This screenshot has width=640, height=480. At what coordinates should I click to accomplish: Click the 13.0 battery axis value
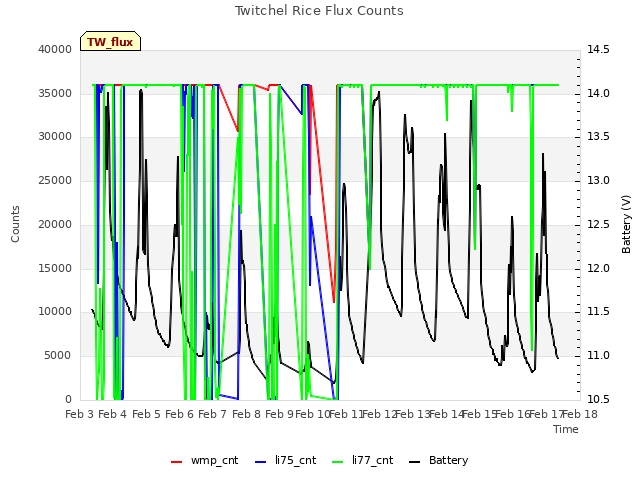tap(598, 181)
